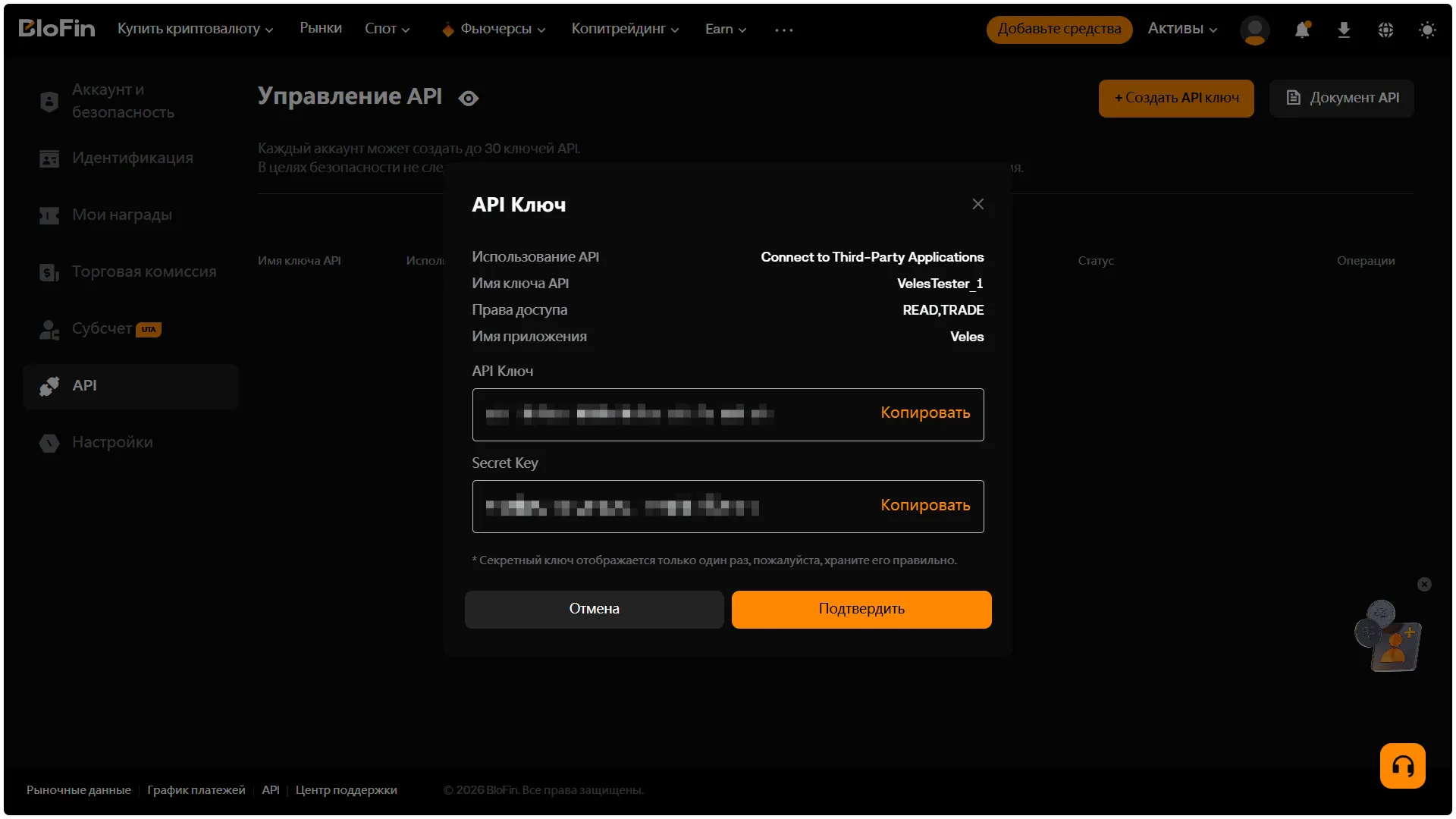
Task: Click the Мои награды sidebar icon
Action: [49, 215]
